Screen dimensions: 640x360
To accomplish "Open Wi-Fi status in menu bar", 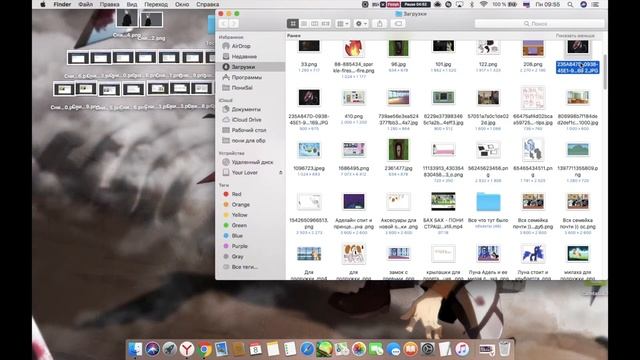I will click(x=484, y=4).
